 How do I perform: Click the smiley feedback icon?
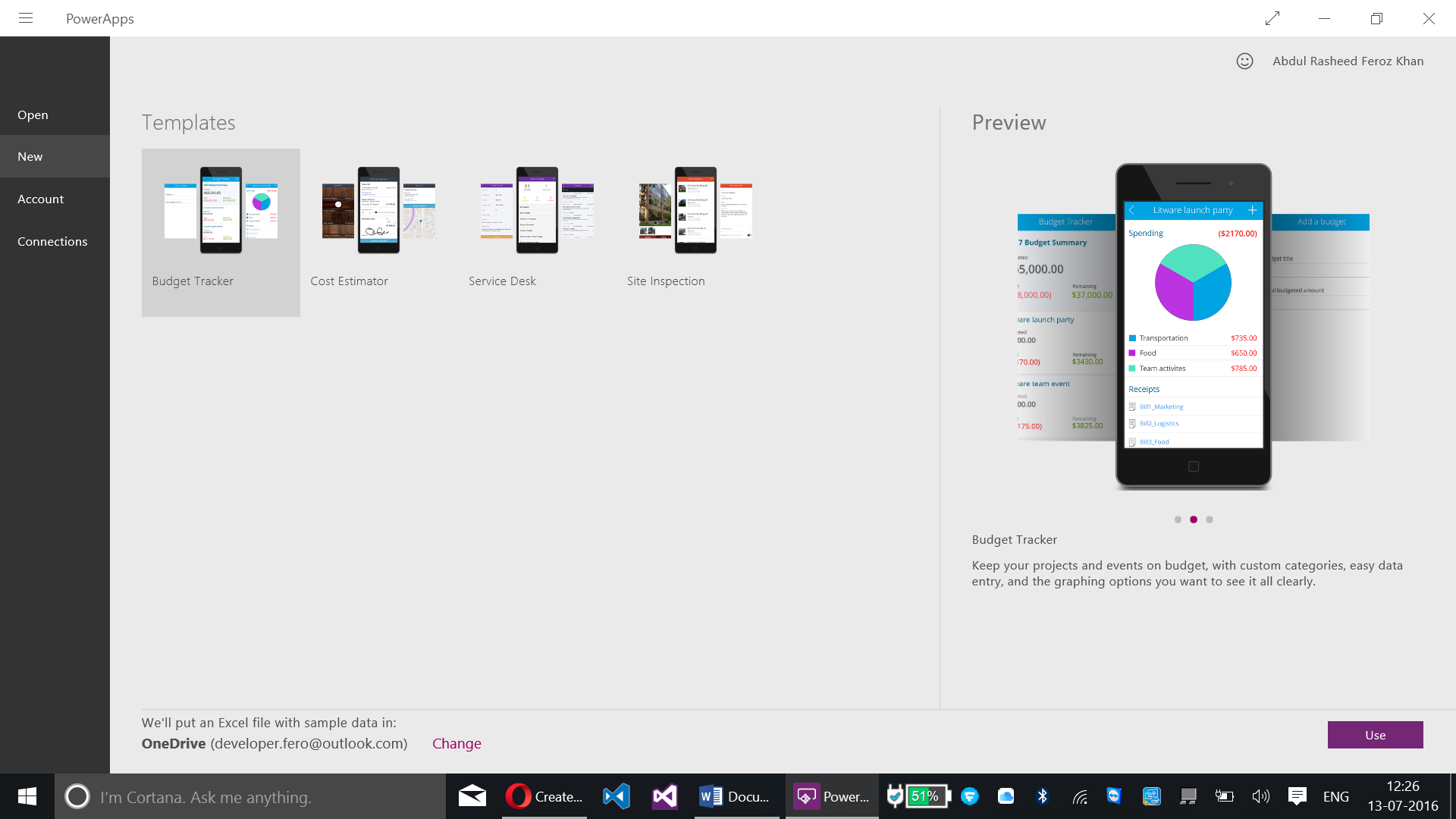(x=1244, y=61)
